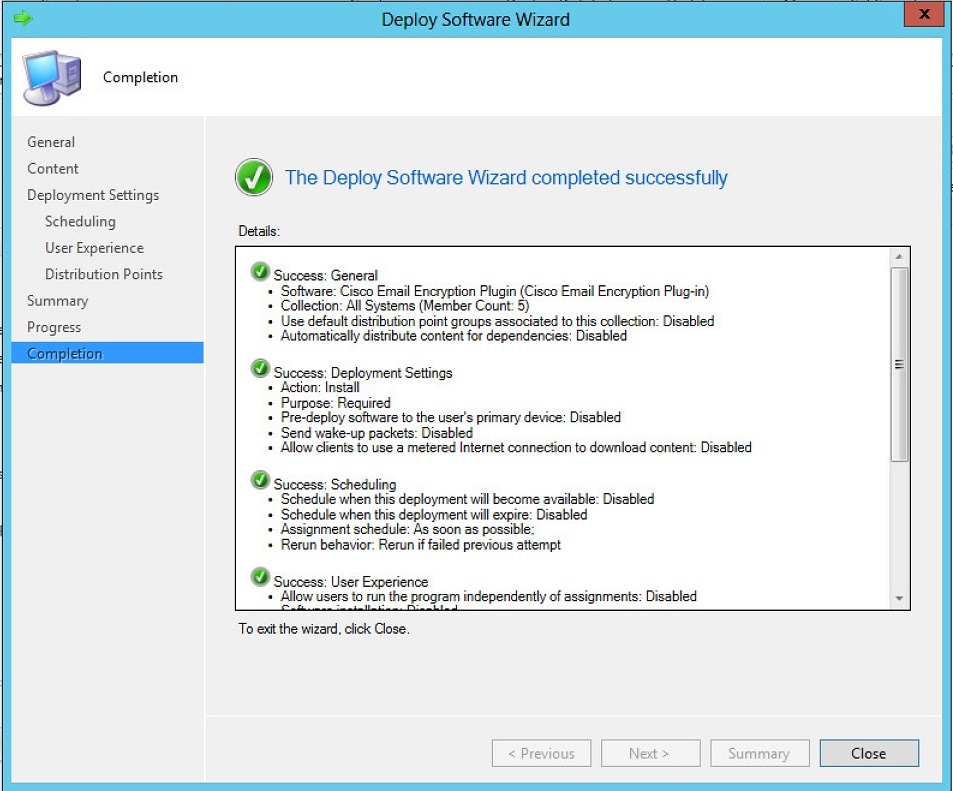Select the highlighted Completion step

coord(65,353)
